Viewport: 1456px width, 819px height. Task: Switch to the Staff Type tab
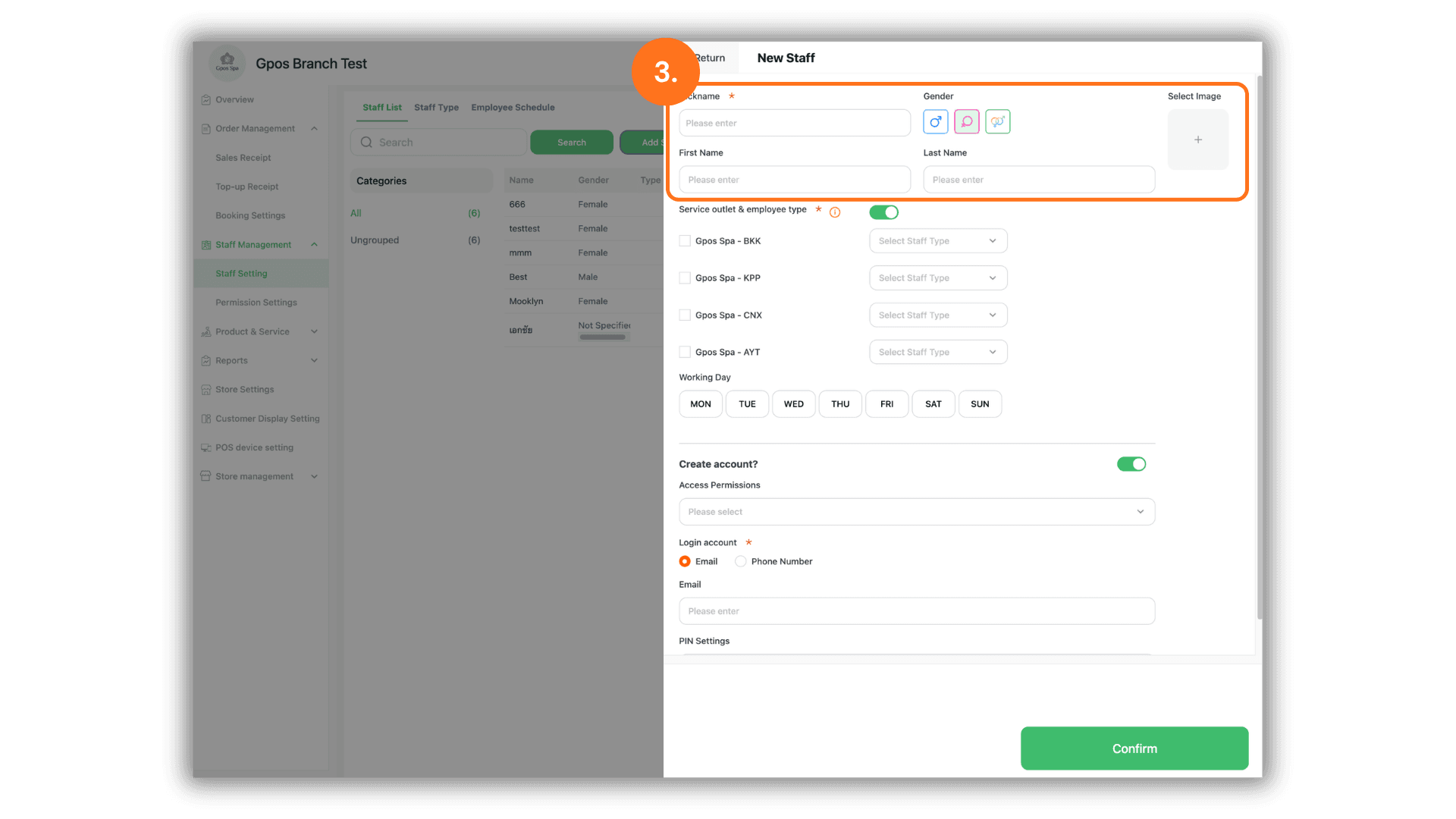[436, 108]
